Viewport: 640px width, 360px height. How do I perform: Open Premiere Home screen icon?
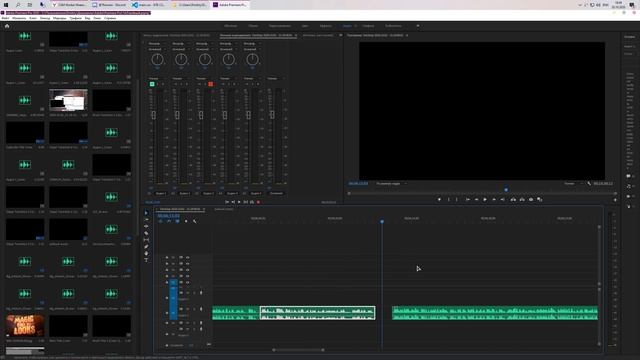tap(7, 26)
